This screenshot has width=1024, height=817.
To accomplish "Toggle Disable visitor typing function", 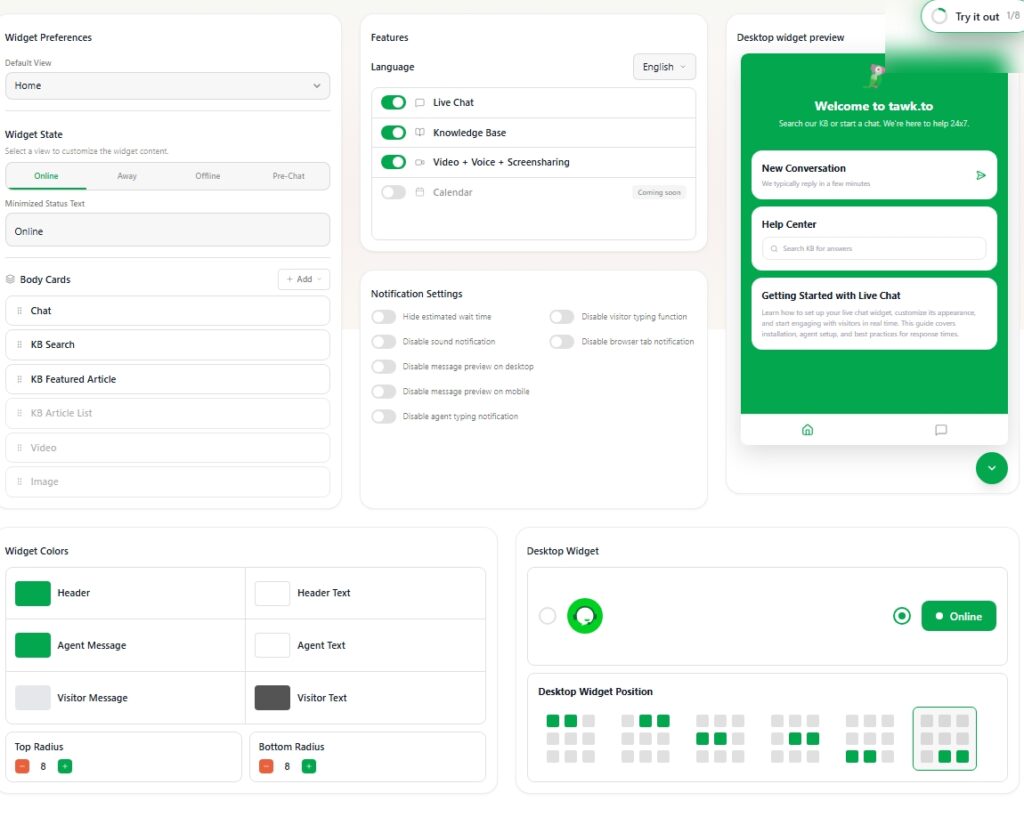I will [562, 317].
